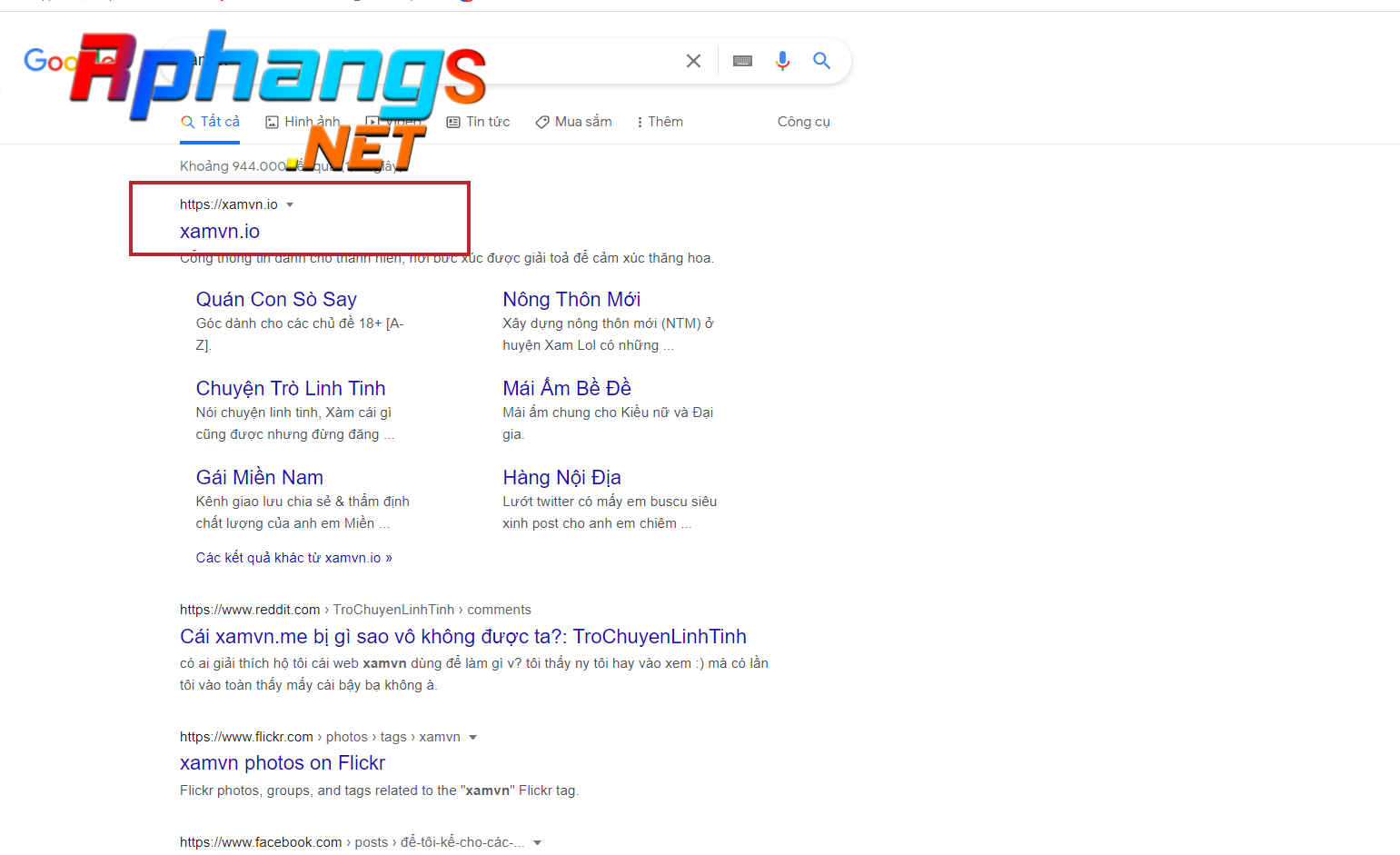Click the facebook.com posts breadcrumb URL
The image size is (1400, 855).
[x=352, y=842]
